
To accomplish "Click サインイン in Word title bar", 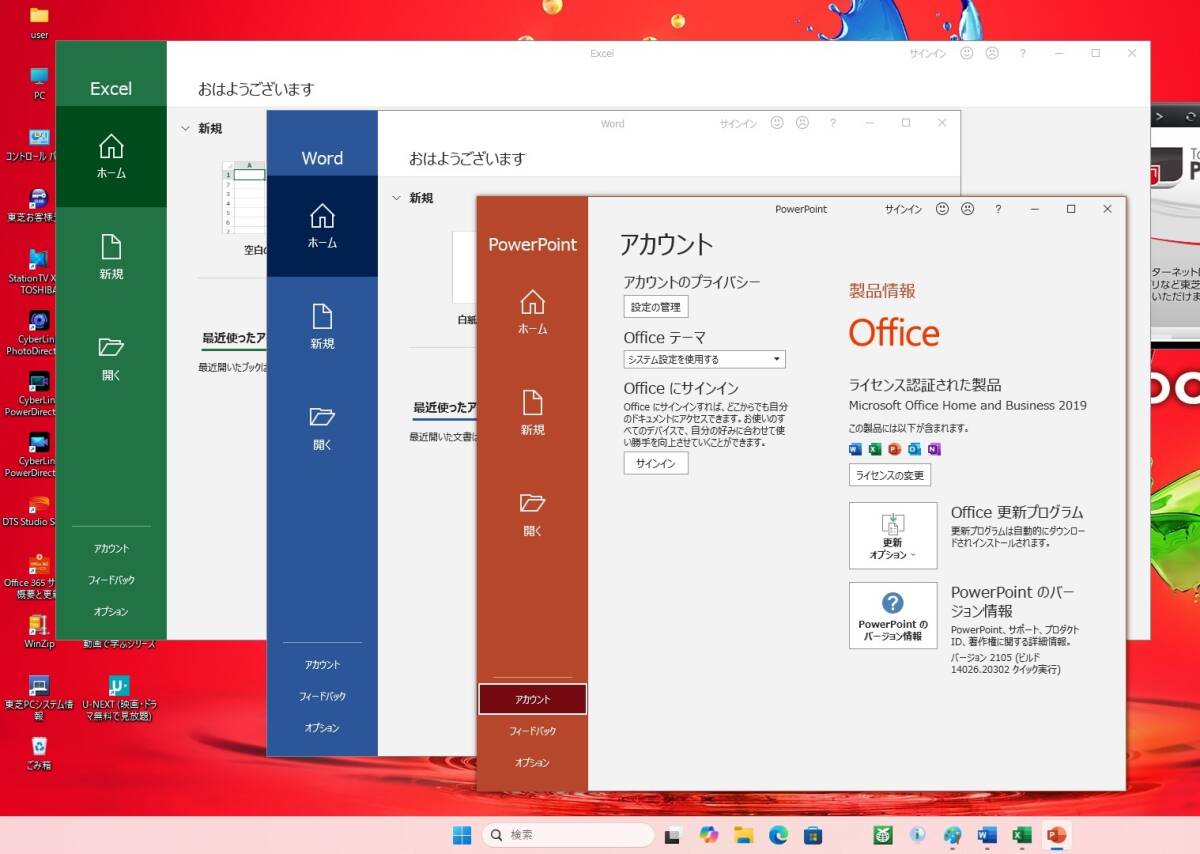I will click(738, 124).
